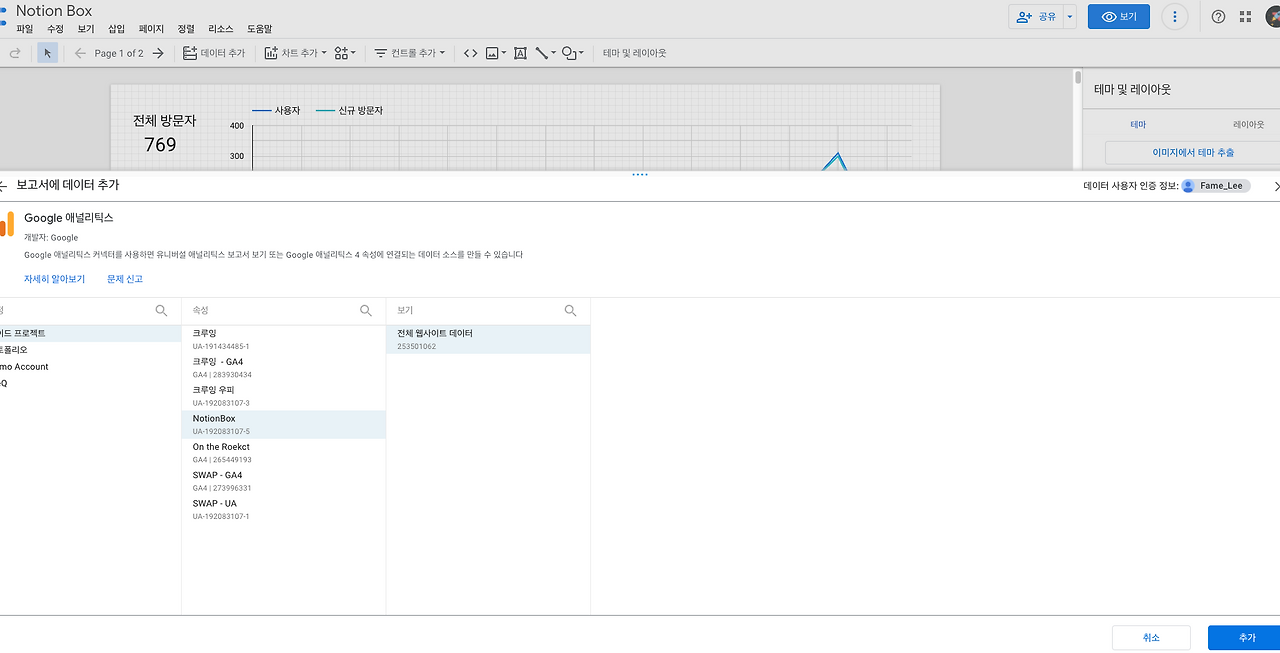Select the 크루잉 - GA4 property

(x=284, y=368)
